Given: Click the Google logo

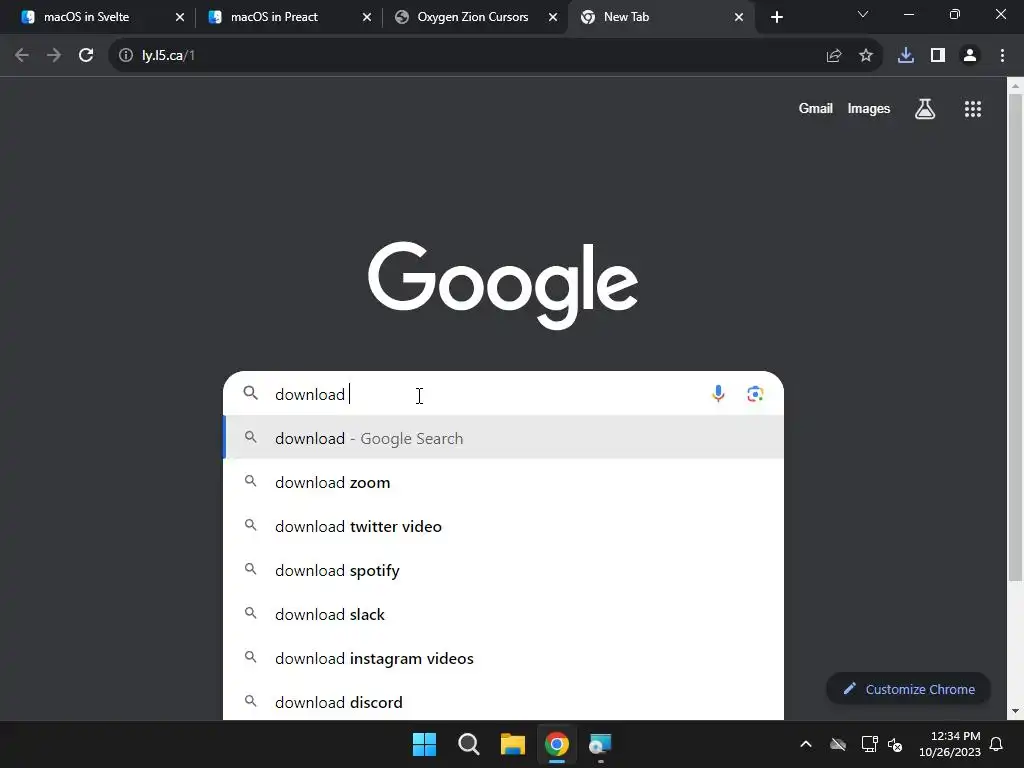Looking at the screenshot, I should tap(503, 285).
